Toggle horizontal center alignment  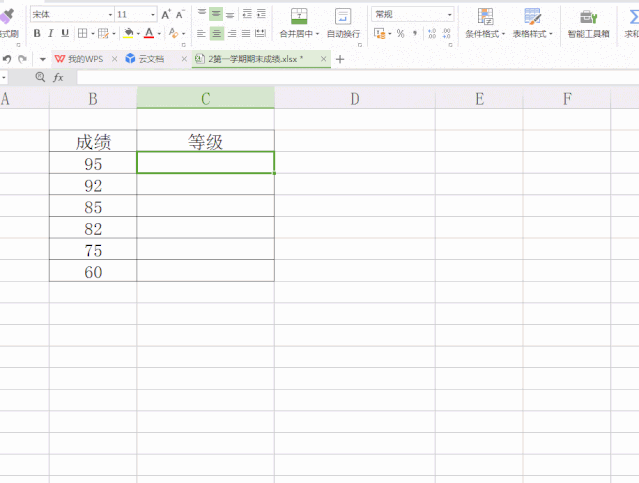pos(217,33)
